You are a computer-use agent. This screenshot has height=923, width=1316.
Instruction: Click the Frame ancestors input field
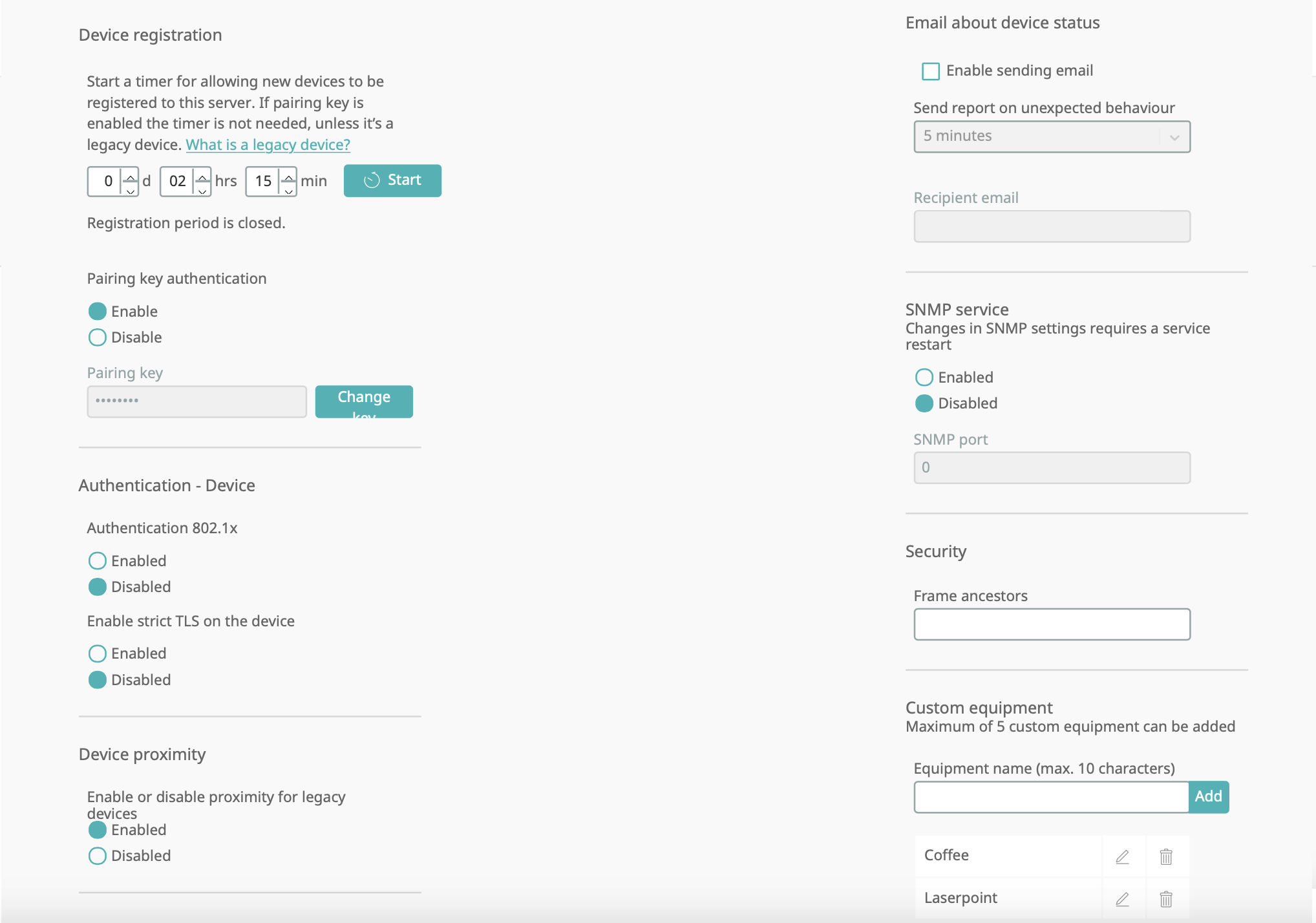1052,624
